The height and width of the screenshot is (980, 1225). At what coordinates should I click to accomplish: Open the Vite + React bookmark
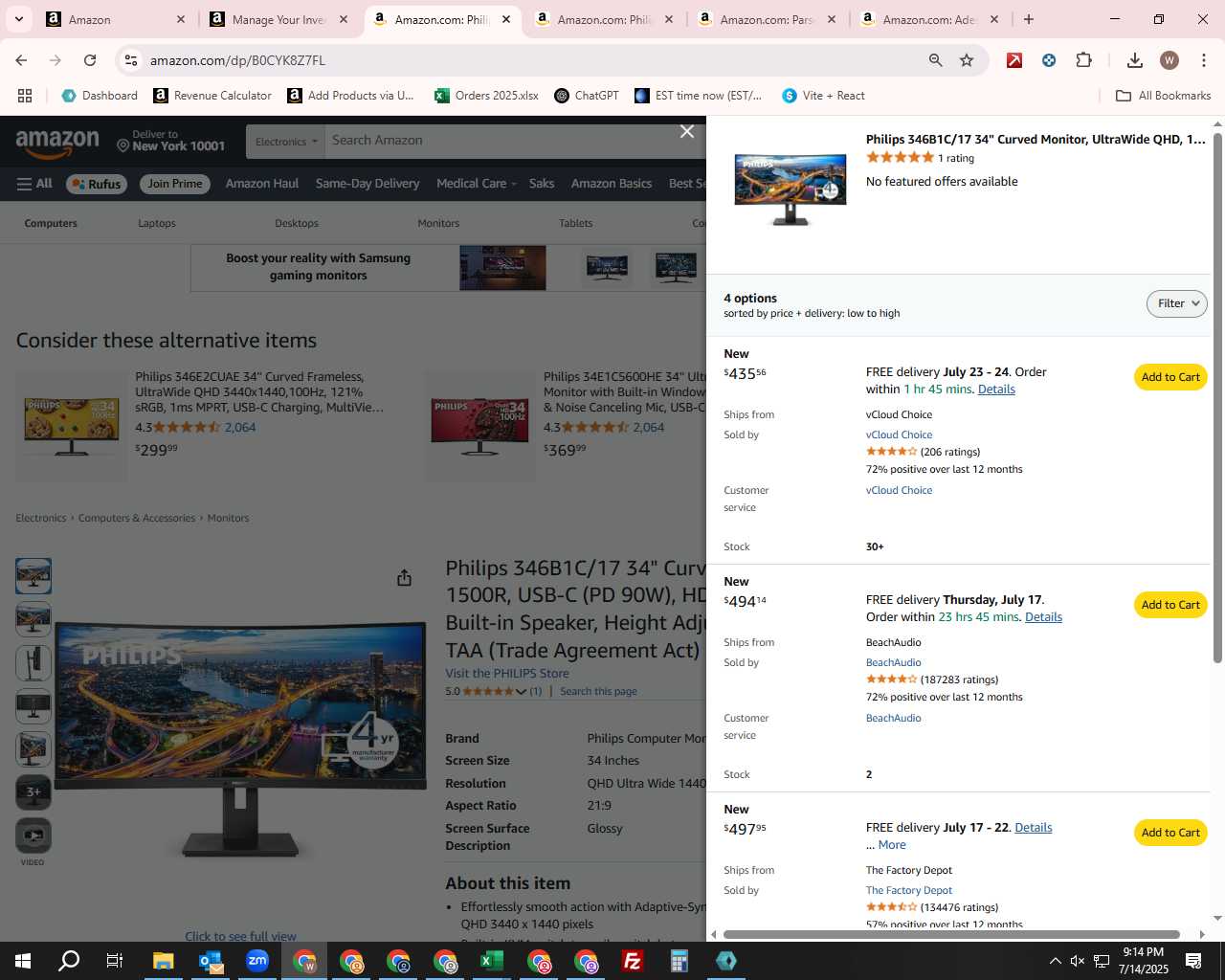pyautogui.click(x=823, y=96)
